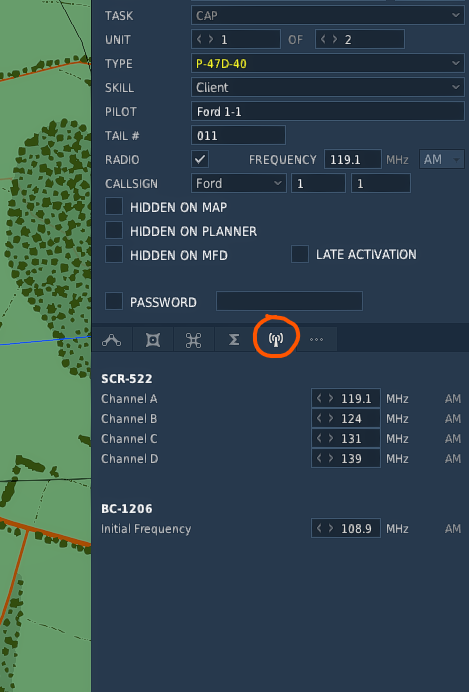Decrease Channel C frequency arrow
This screenshot has width=469, height=692.
[x=319, y=438]
